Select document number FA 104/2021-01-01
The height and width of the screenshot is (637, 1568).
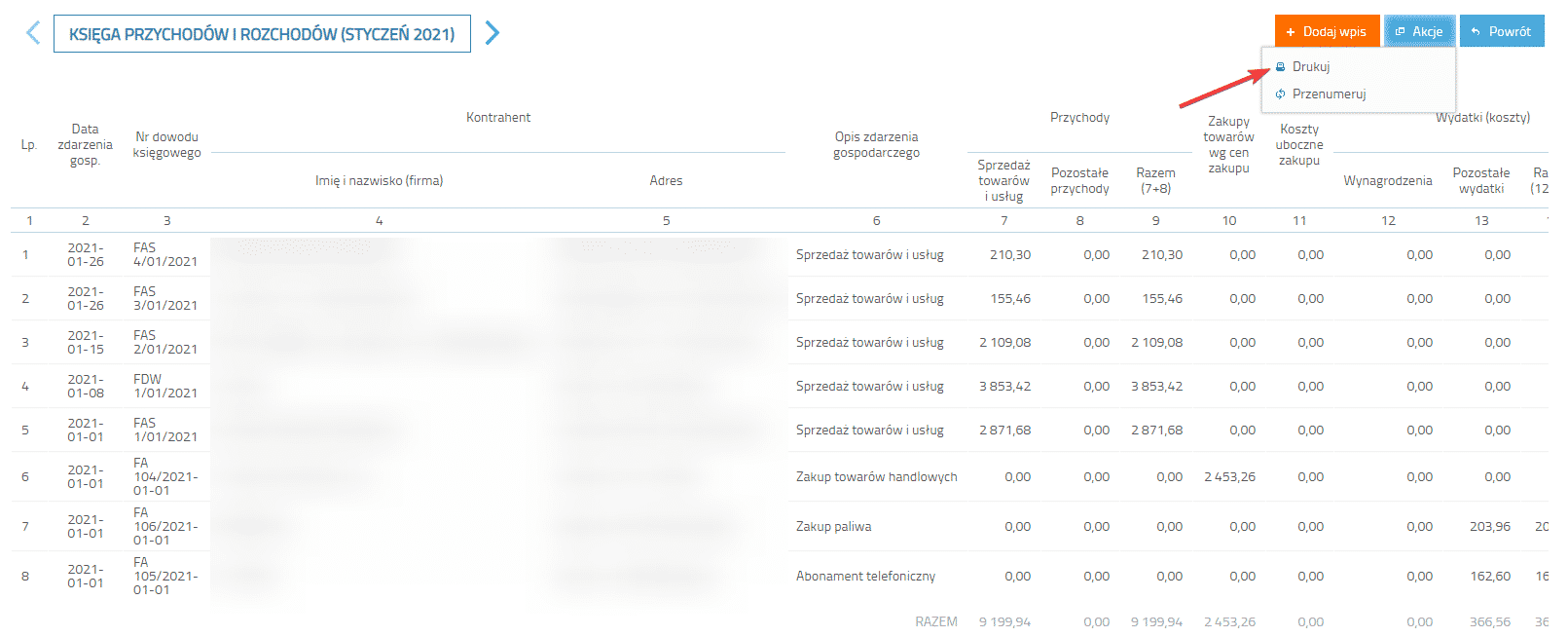click(165, 476)
